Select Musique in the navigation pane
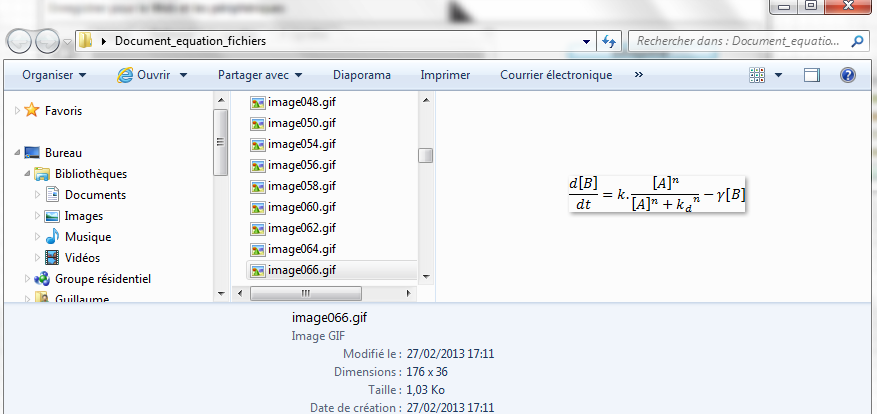The height and width of the screenshot is (414, 877). tap(87, 237)
